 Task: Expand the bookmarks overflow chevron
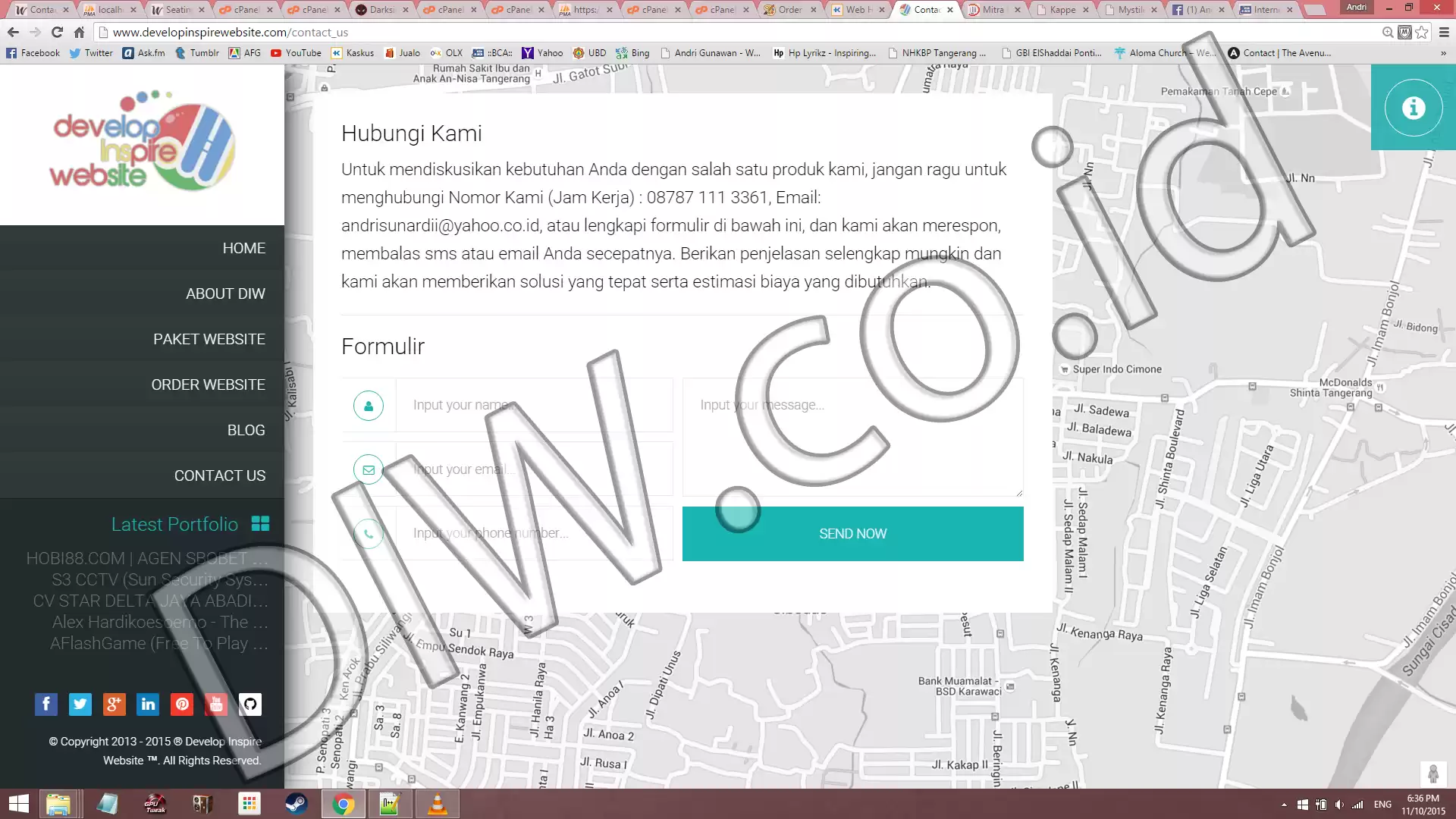(x=1442, y=53)
